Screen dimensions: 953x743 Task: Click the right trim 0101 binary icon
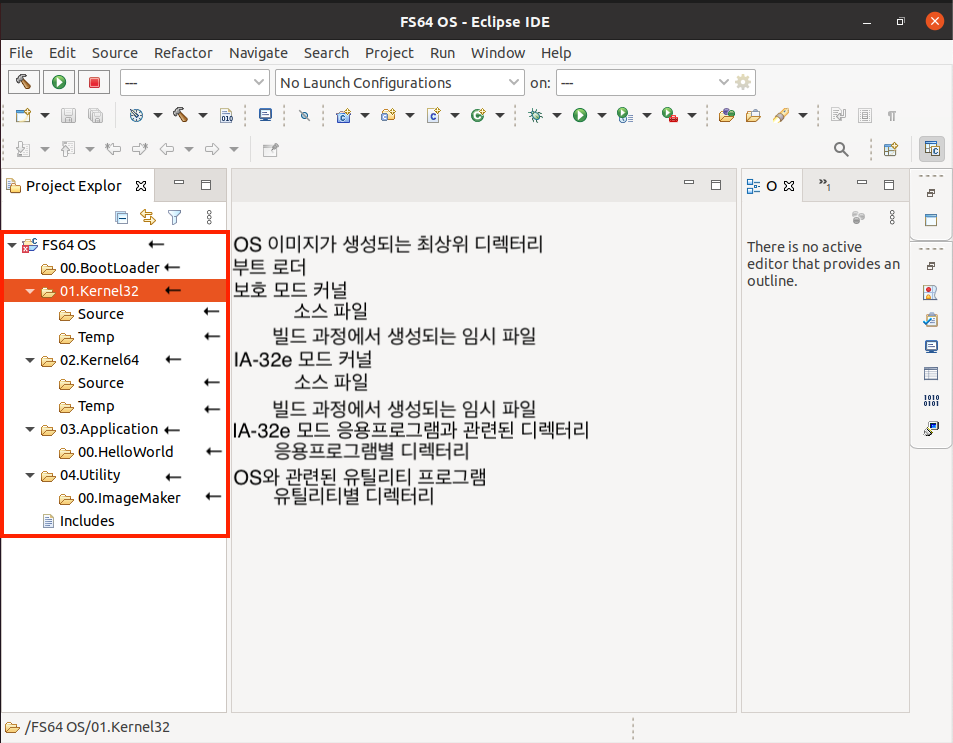click(x=931, y=400)
